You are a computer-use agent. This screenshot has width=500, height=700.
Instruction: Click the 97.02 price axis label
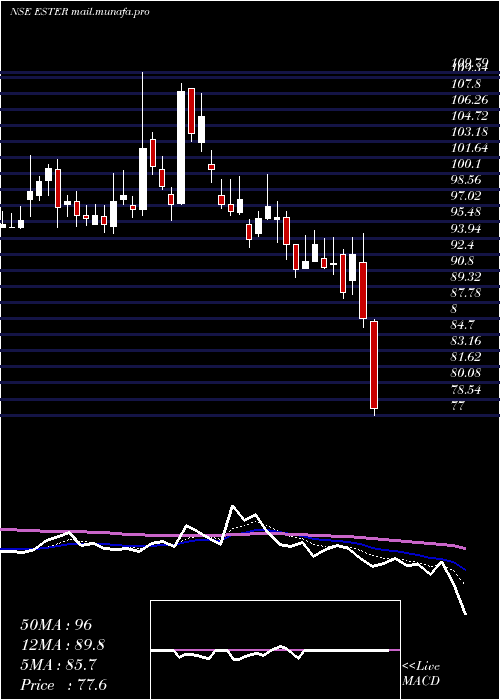coord(466,196)
